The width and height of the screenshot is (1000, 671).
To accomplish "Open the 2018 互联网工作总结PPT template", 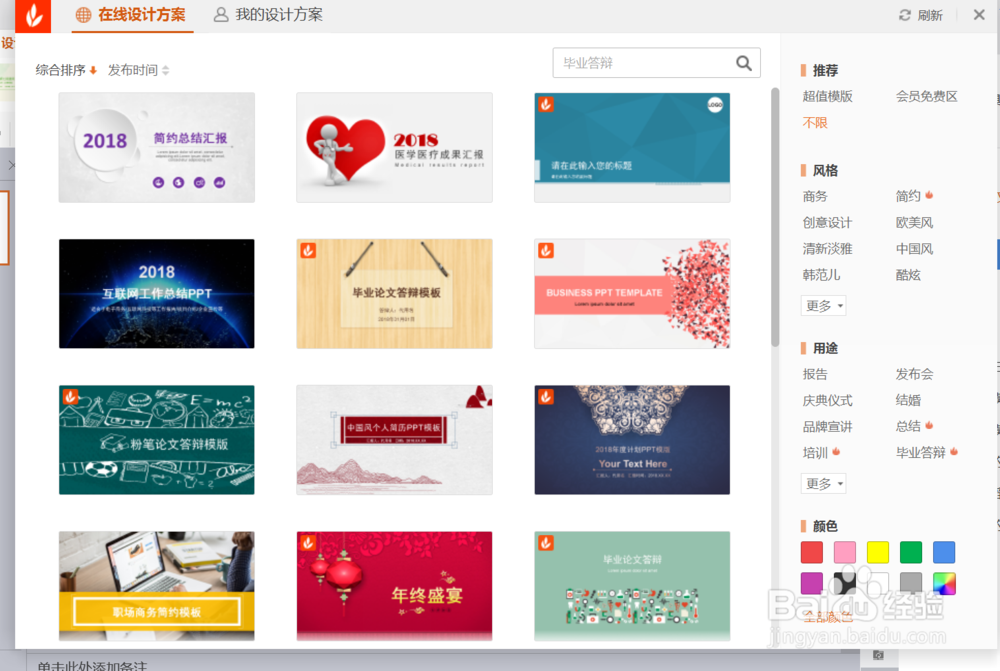I will (157, 293).
